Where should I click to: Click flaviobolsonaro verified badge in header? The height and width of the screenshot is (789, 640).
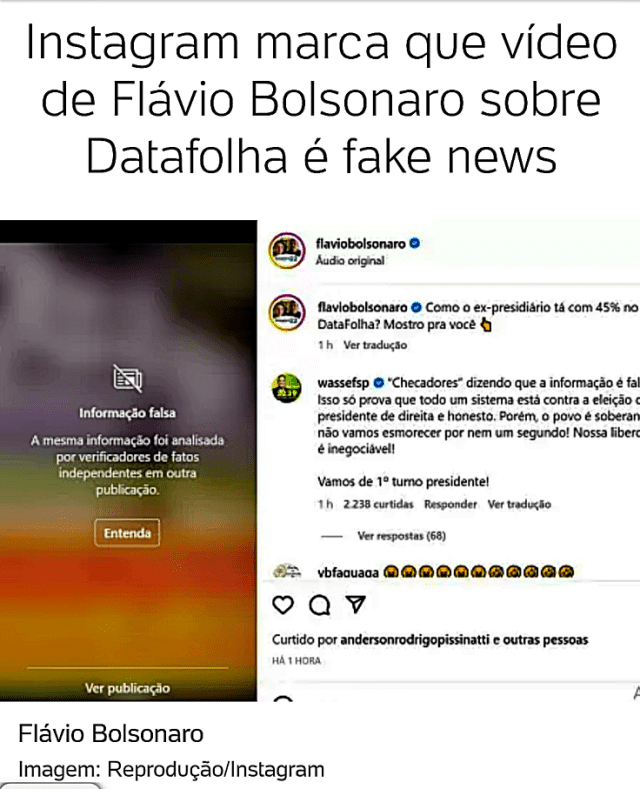[415, 244]
